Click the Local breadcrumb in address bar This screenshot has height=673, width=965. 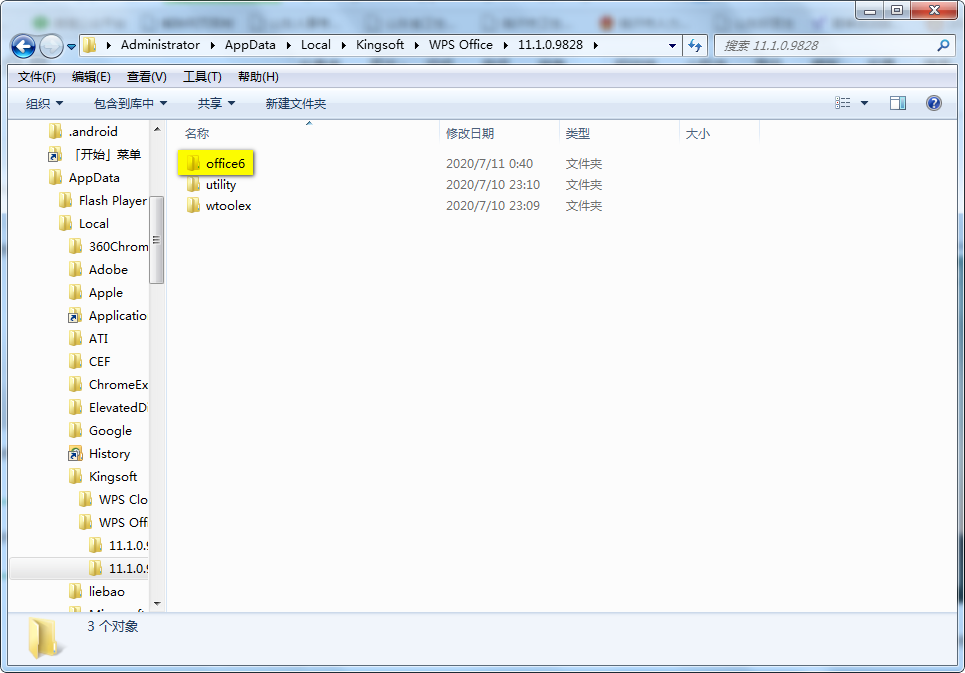[x=315, y=45]
